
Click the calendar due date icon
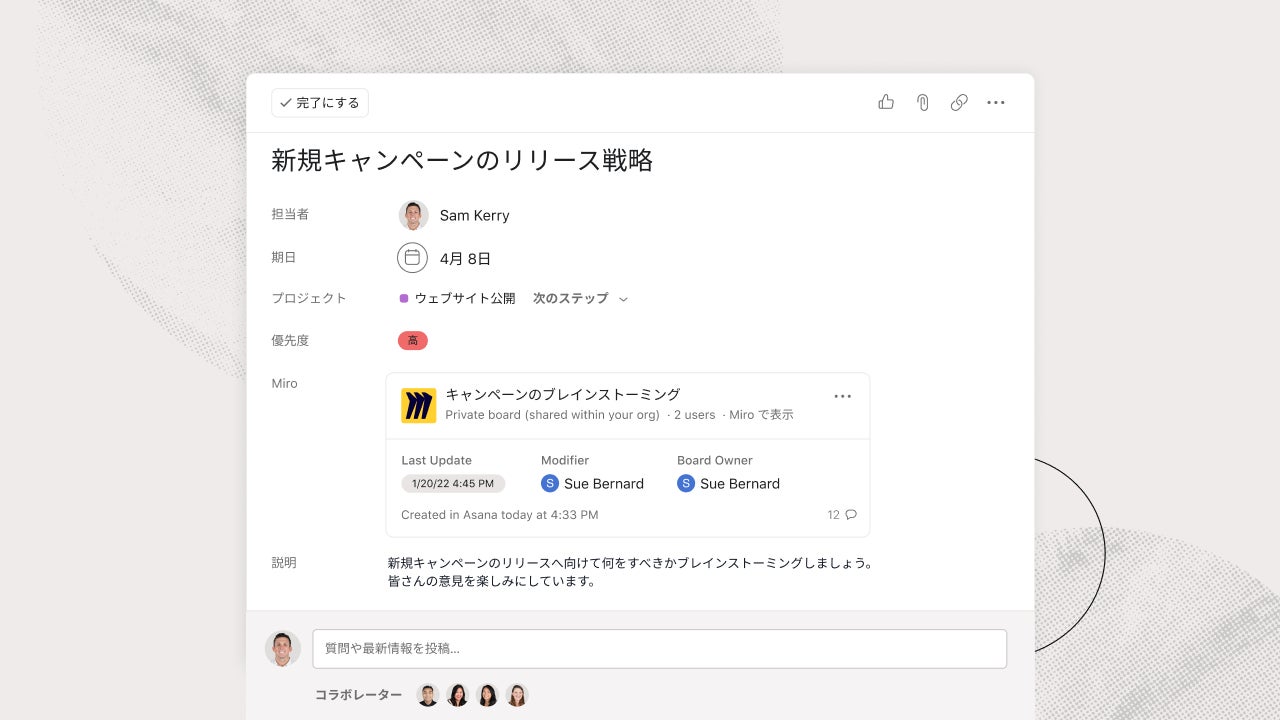[x=412, y=258]
